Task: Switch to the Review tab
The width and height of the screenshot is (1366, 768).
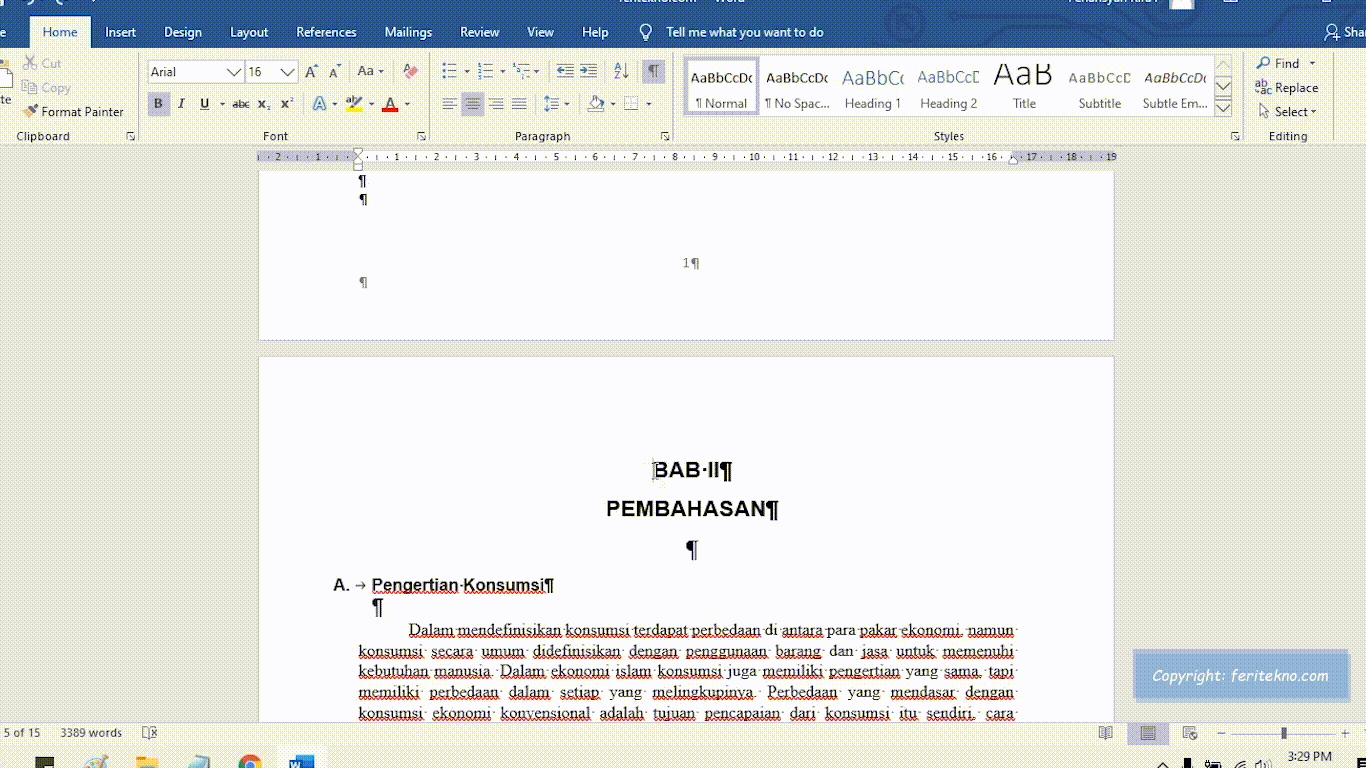Action: (x=480, y=32)
